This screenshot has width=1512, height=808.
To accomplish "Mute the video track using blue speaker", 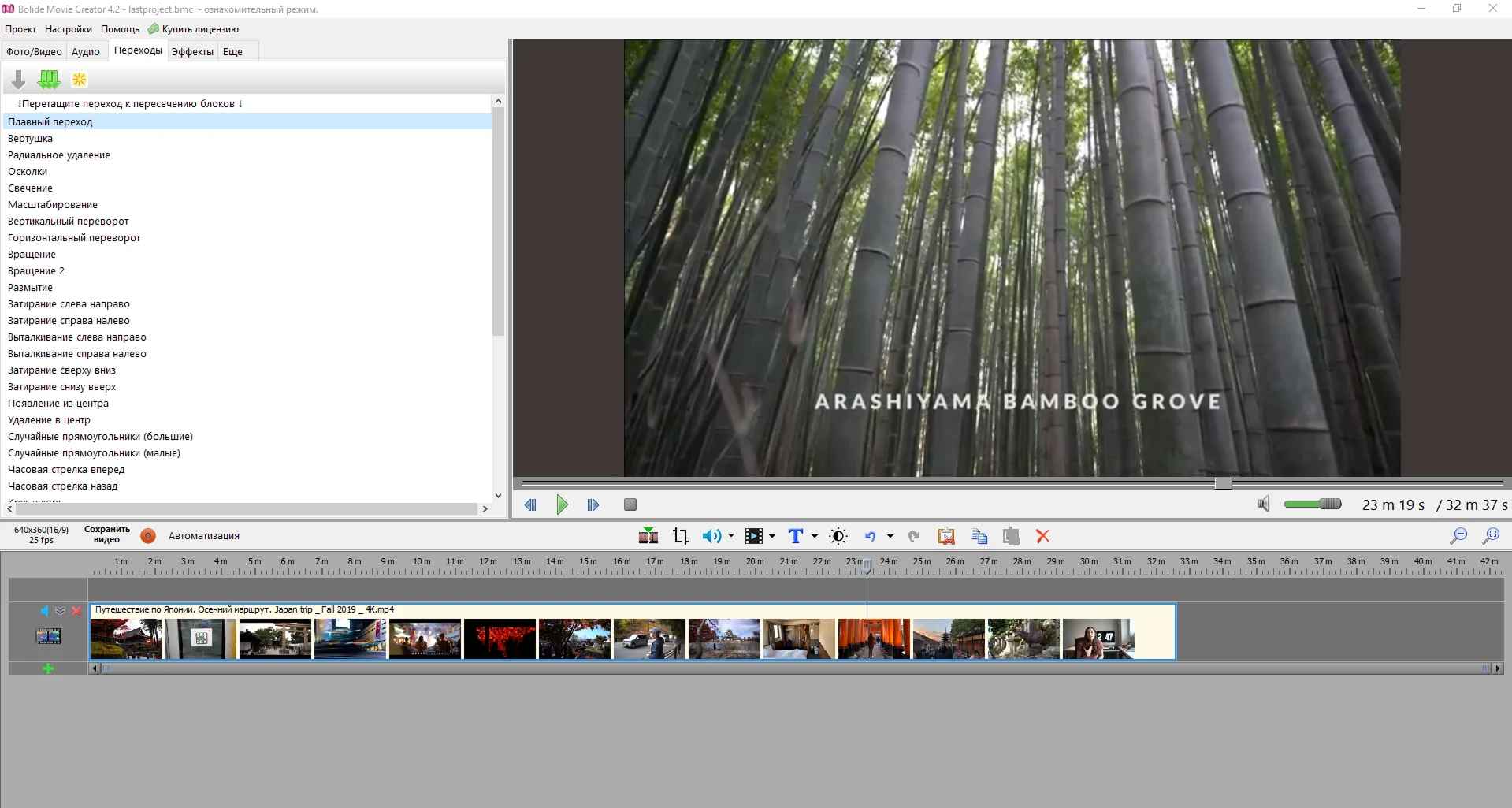I will [x=45, y=611].
